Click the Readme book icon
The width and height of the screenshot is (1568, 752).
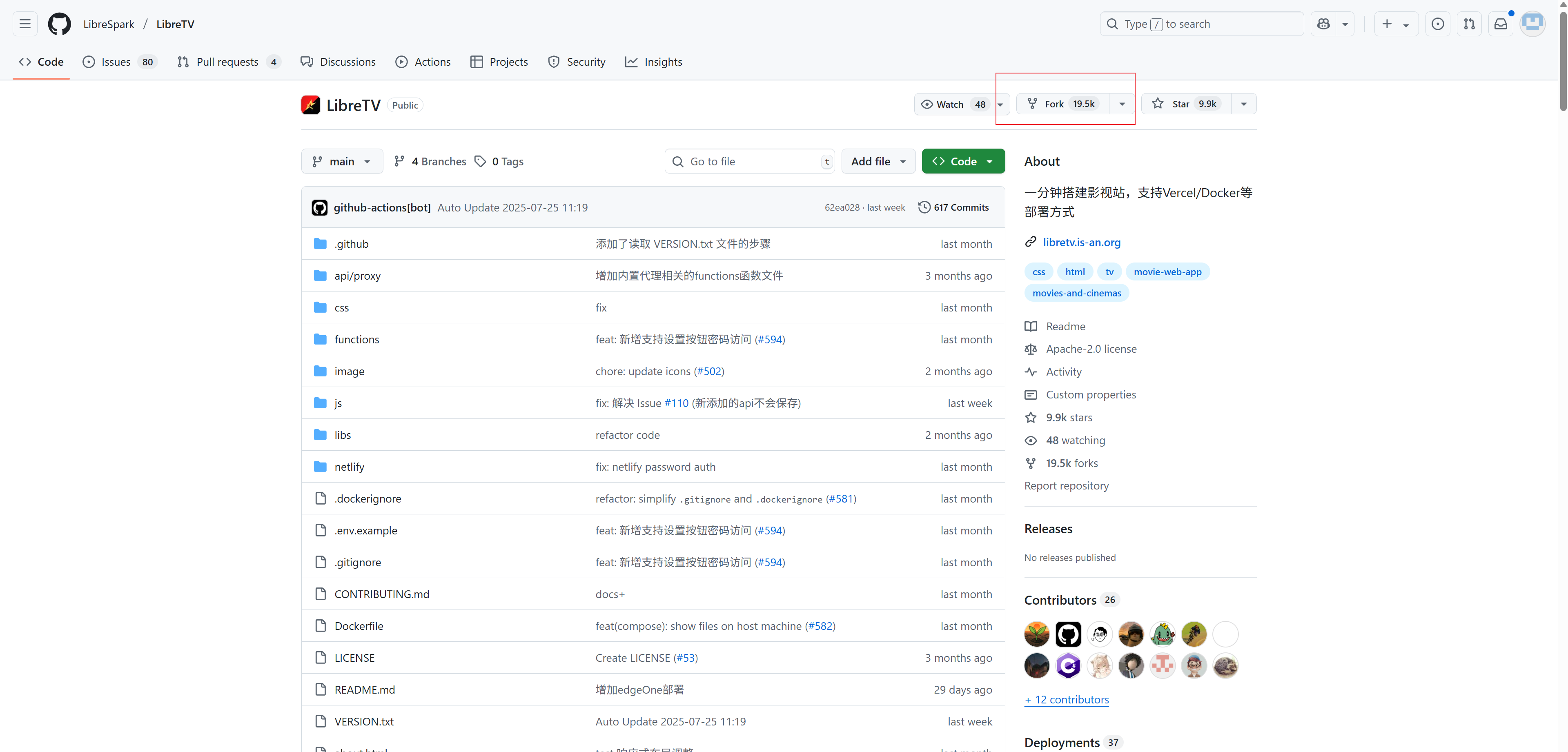pos(1031,326)
